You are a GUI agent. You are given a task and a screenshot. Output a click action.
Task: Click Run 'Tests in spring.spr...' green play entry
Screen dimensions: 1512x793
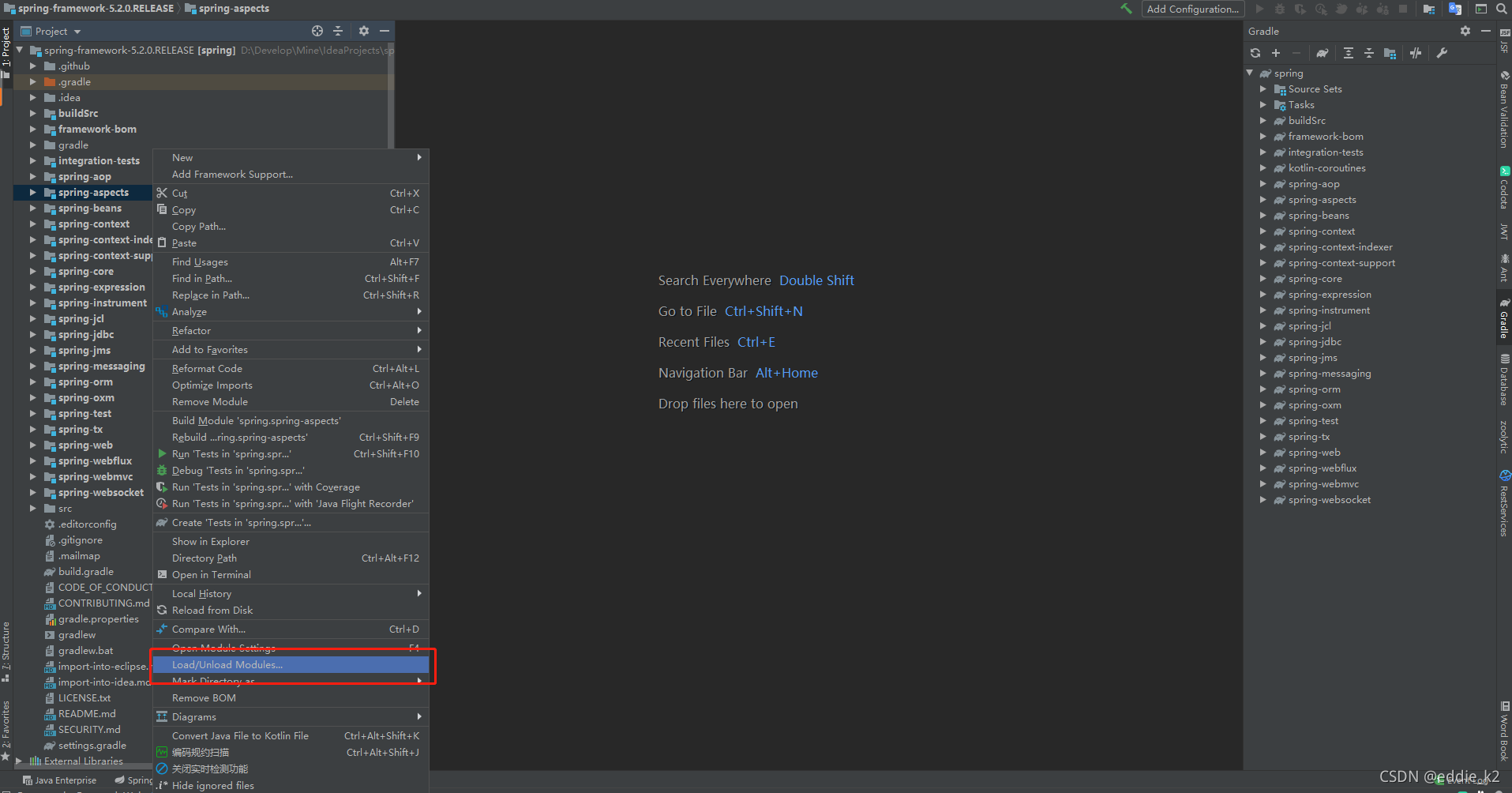(x=291, y=453)
